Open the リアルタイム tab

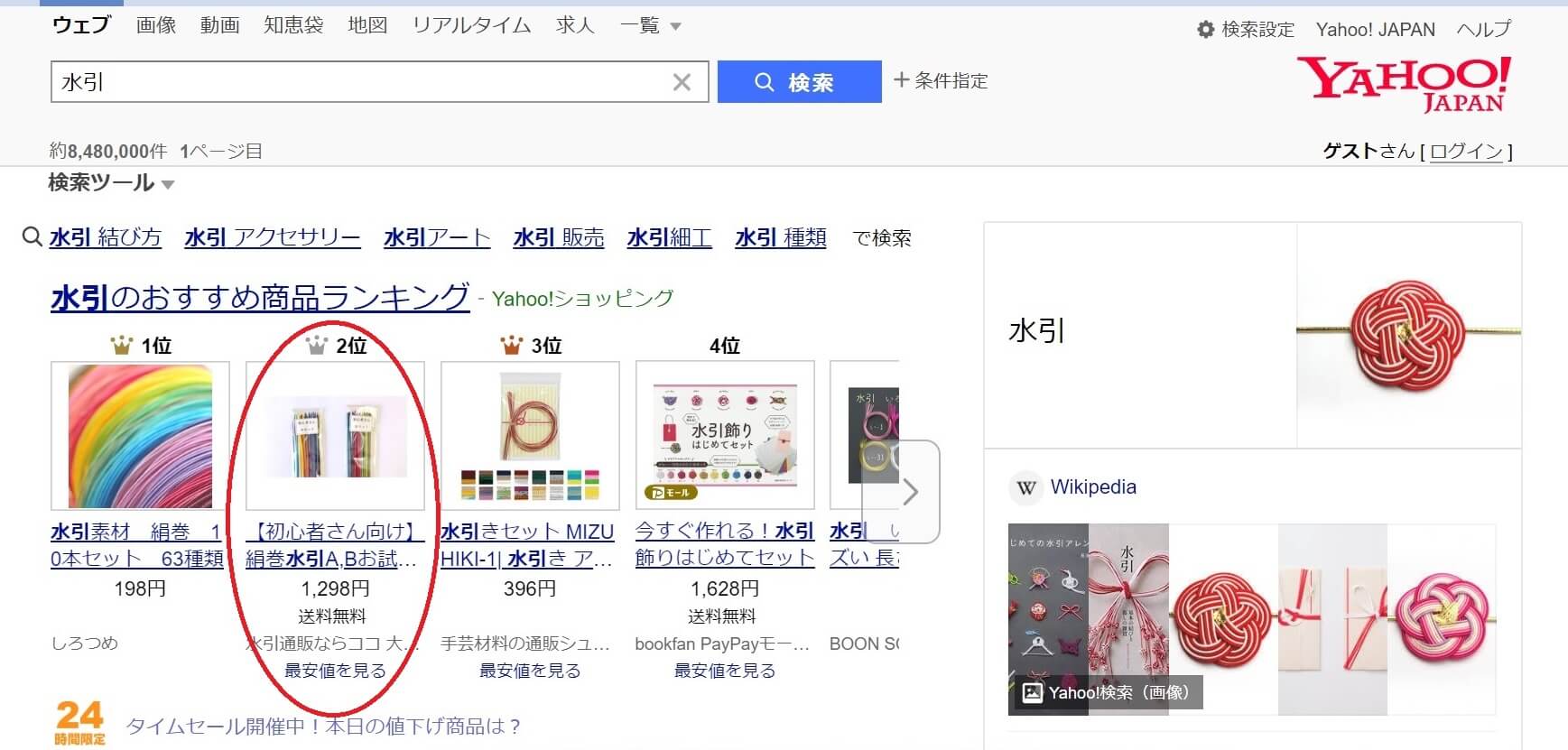471,25
